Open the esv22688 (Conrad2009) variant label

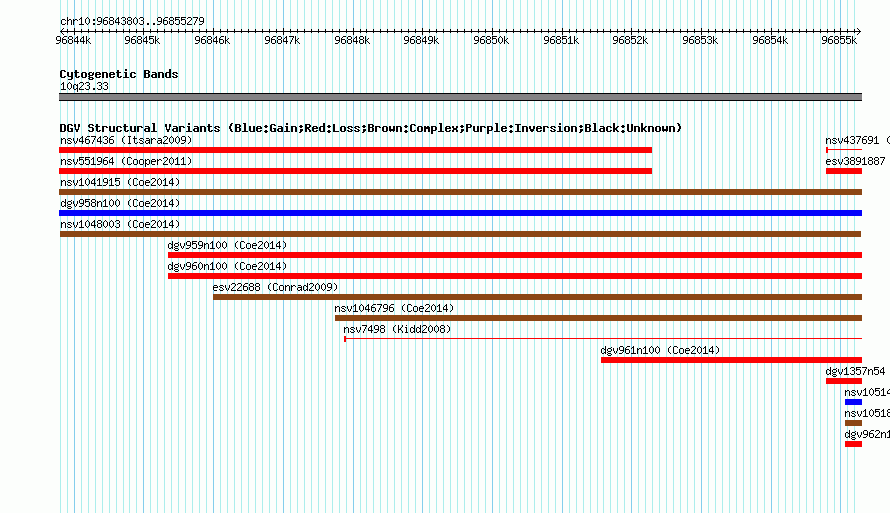point(275,287)
